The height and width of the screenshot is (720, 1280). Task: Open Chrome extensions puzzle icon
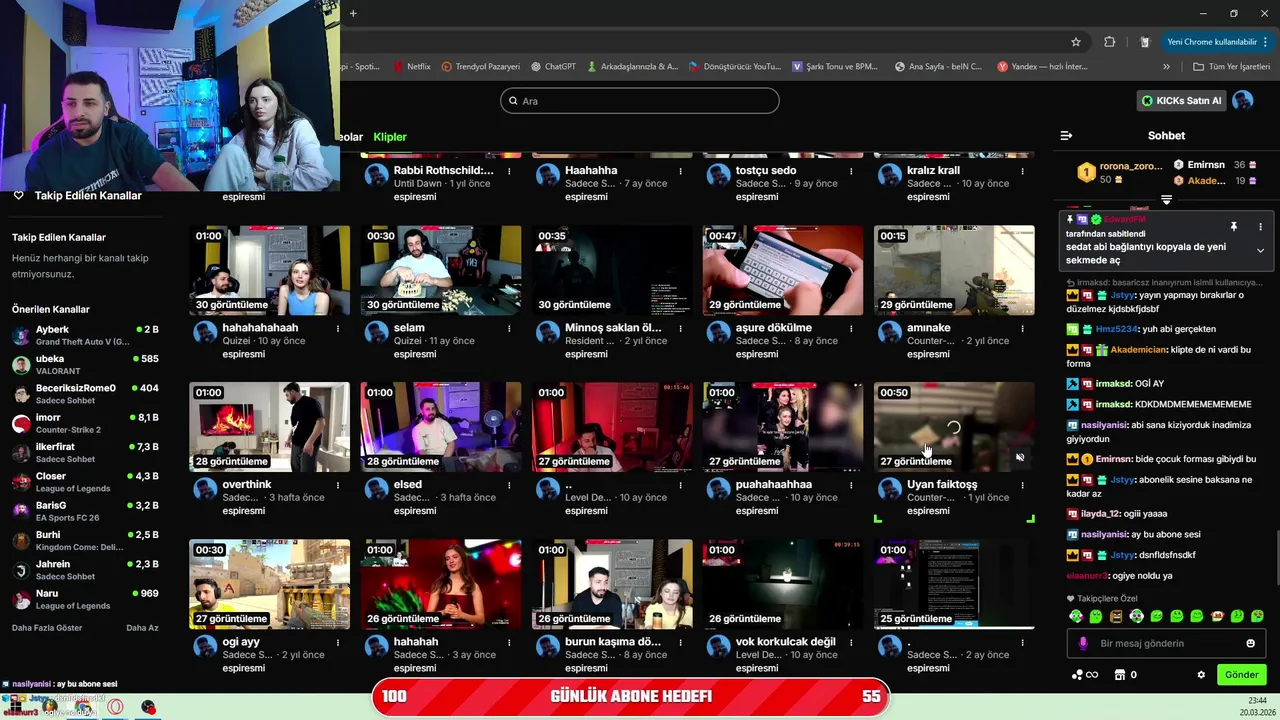(x=1110, y=42)
